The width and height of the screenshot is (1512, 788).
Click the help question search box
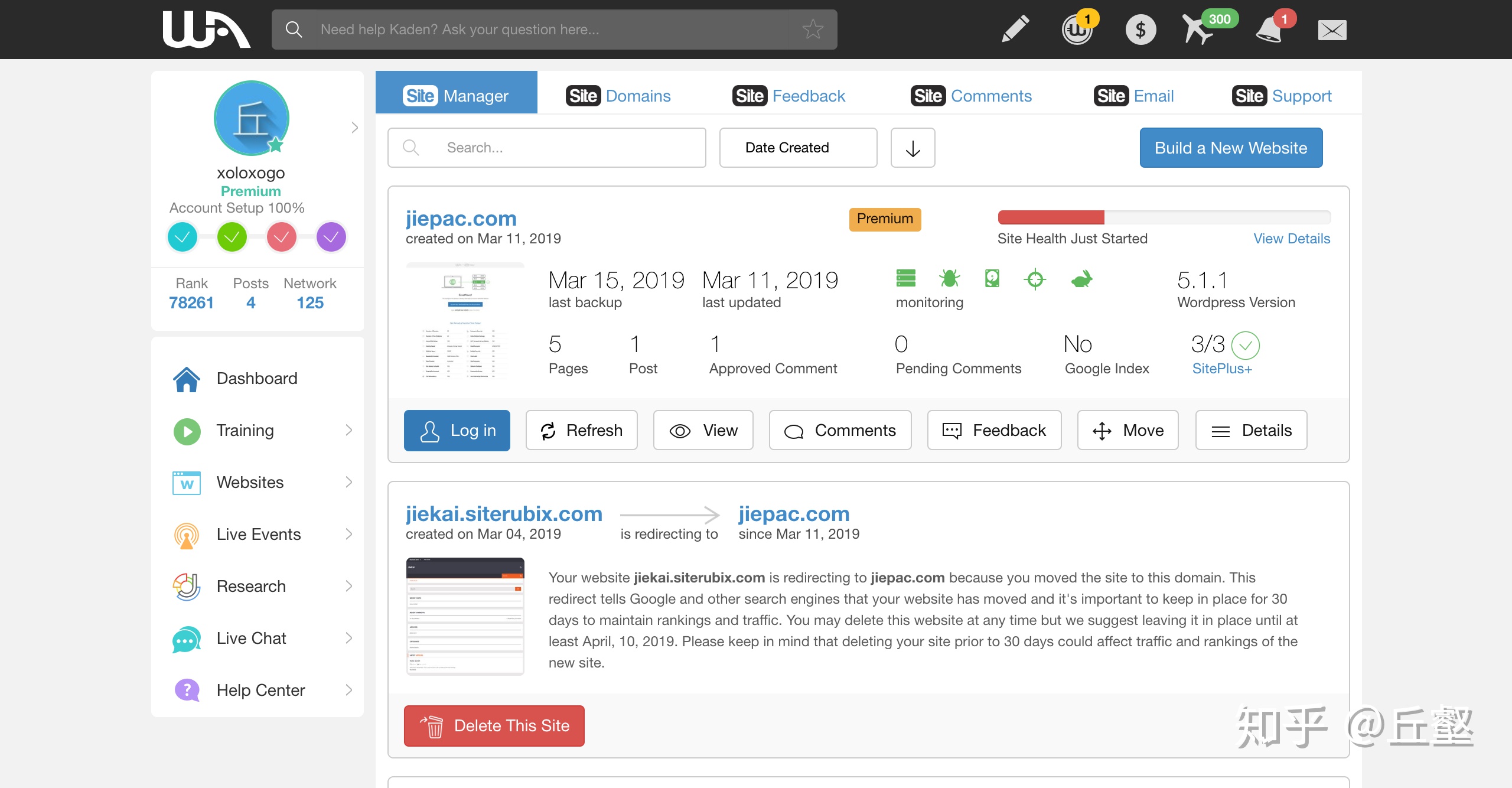[555, 30]
